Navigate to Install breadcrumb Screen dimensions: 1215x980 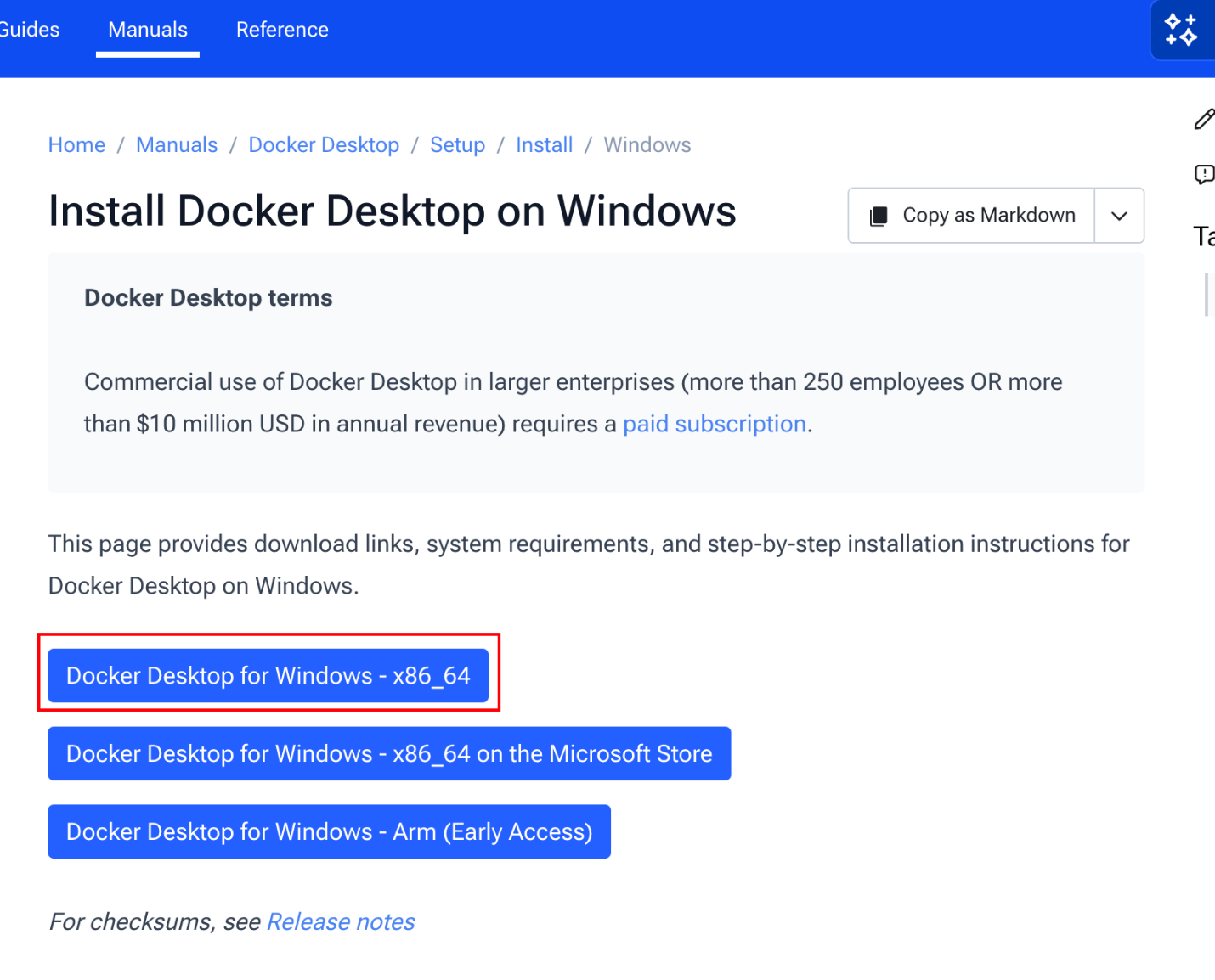pyautogui.click(x=545, y=145)
